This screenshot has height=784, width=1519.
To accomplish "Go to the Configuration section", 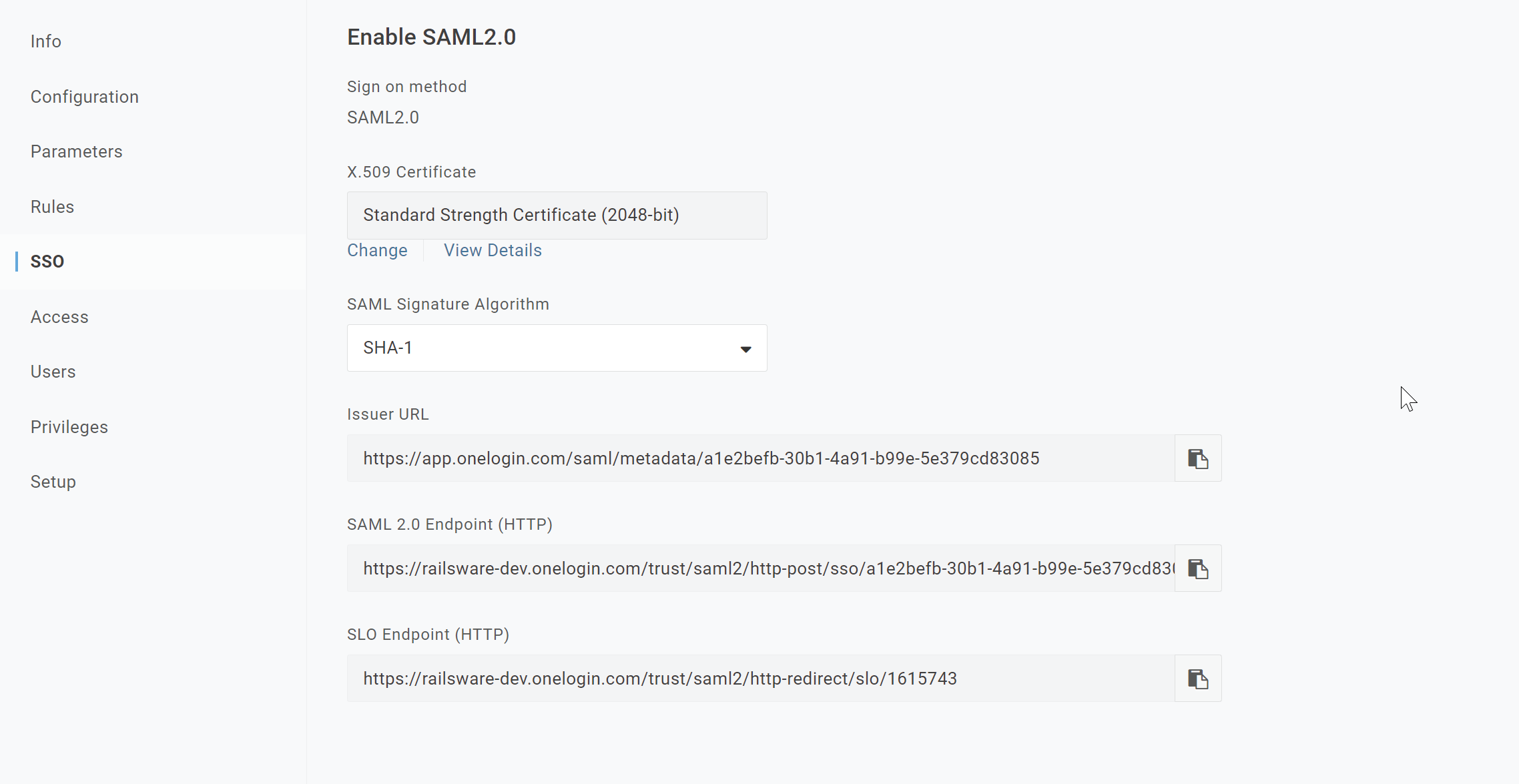I will point(85,97).
